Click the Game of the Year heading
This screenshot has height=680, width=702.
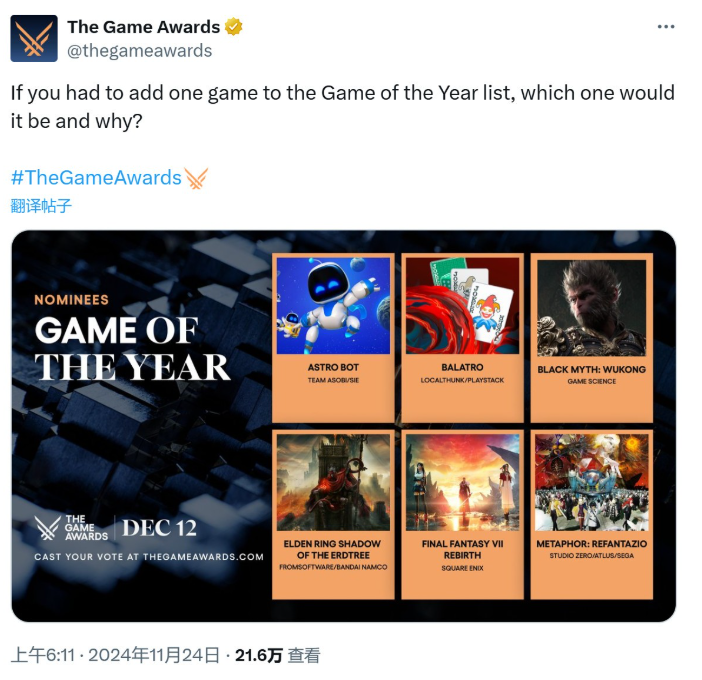point(132,349)
